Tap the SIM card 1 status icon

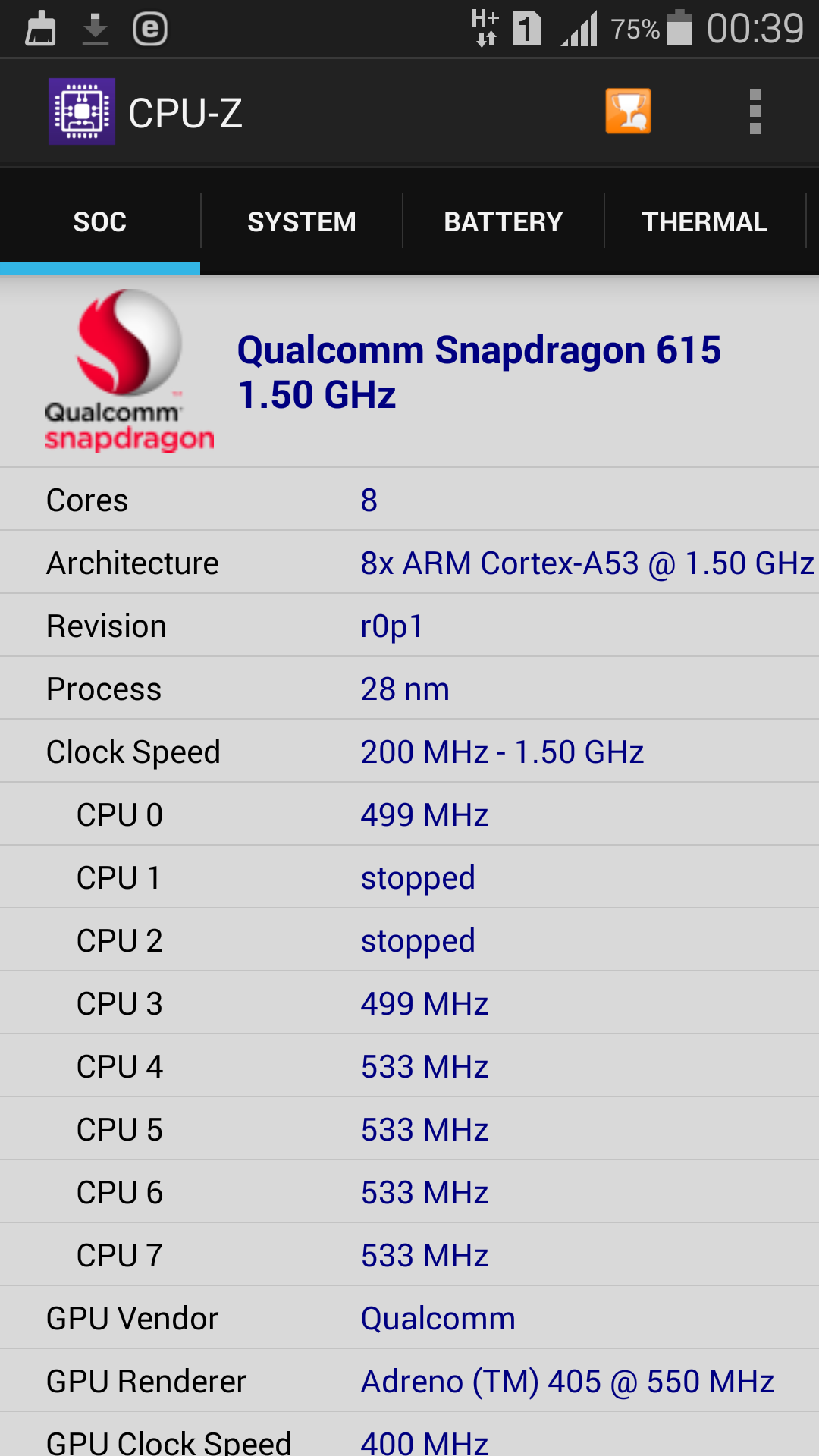point(526,29)
